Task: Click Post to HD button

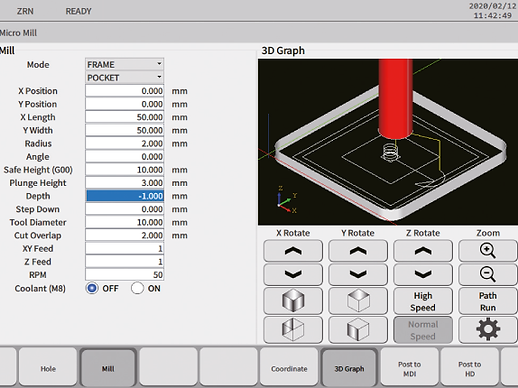Action: [470, 368]
